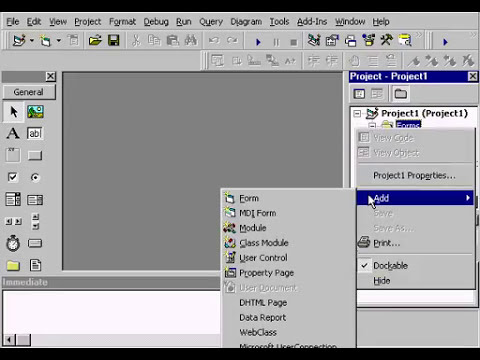Select the CommandButton tool
Image resolution: width=480 pixels, height=360 pixels.
pos(35,155)
